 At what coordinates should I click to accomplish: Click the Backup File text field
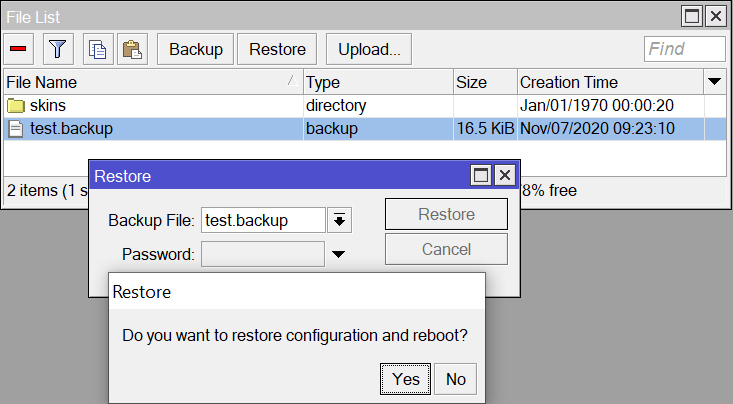coord(263,220)
